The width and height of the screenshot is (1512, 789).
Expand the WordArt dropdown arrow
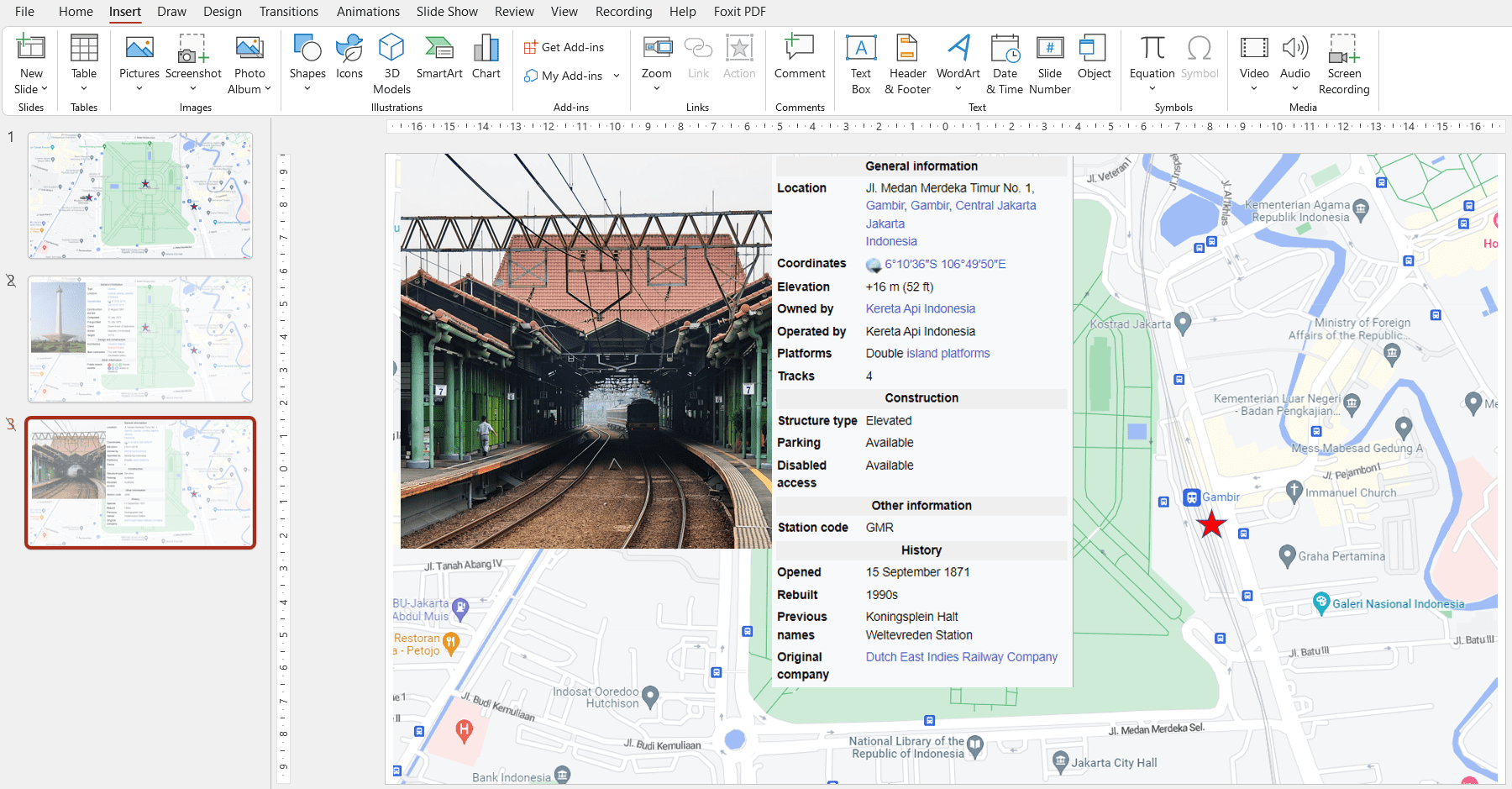point(958,89)
